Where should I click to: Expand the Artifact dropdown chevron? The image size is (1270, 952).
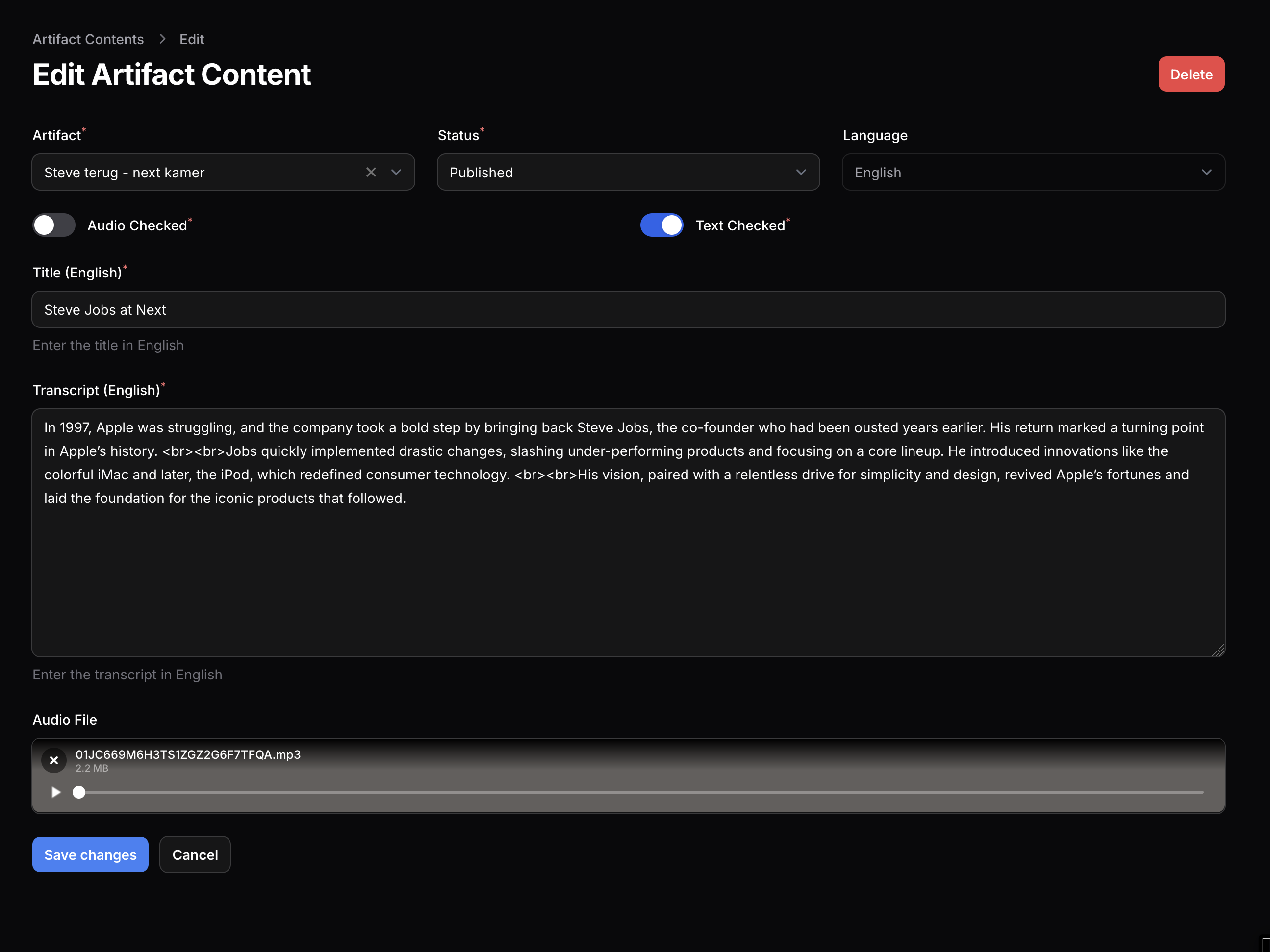[x=396, y=172]
